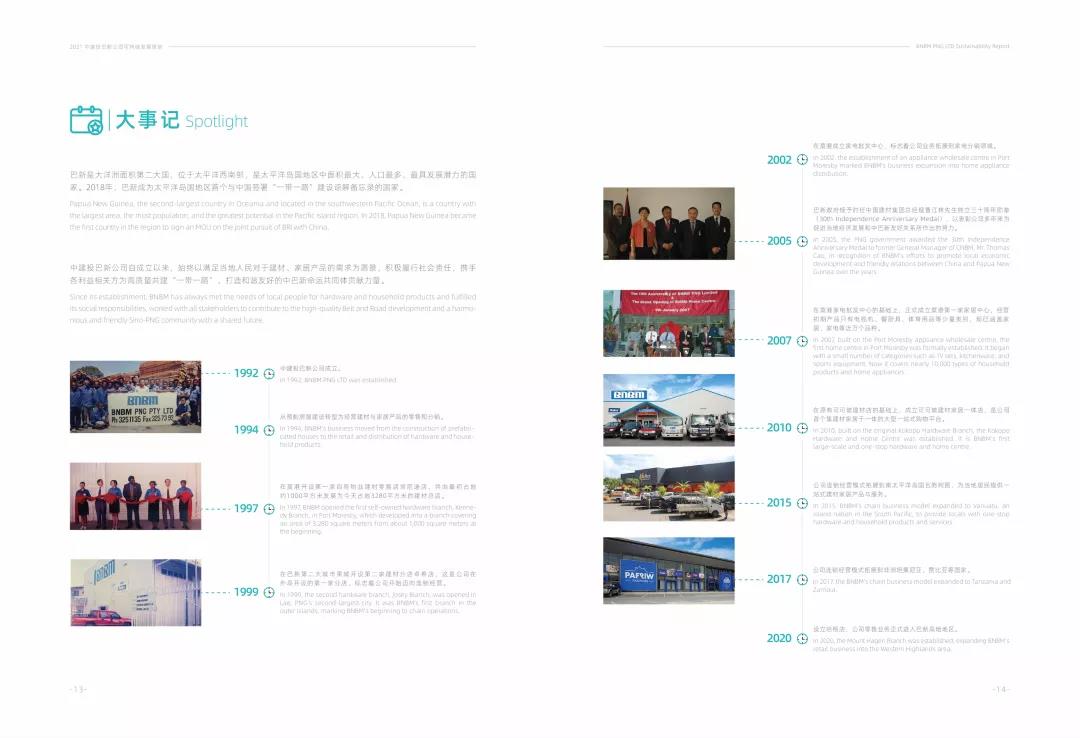
Task: Open the 2005 medal award group photo
Action: click(x=668, y=222)
